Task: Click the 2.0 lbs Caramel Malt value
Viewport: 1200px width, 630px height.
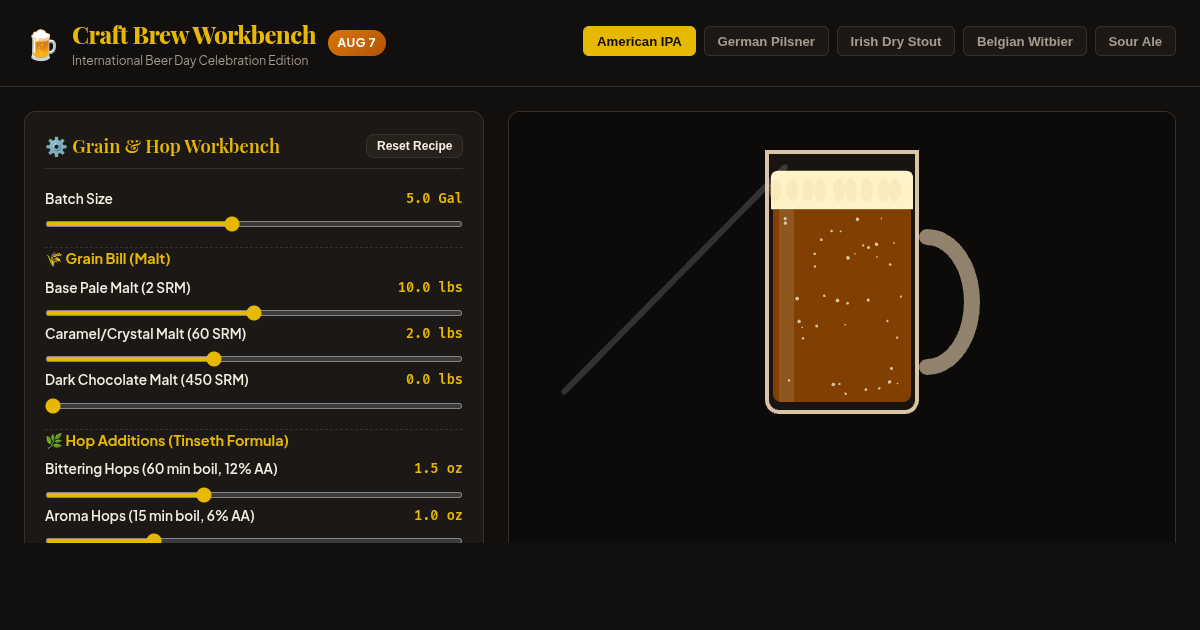Action: click(x=434, y=333)
